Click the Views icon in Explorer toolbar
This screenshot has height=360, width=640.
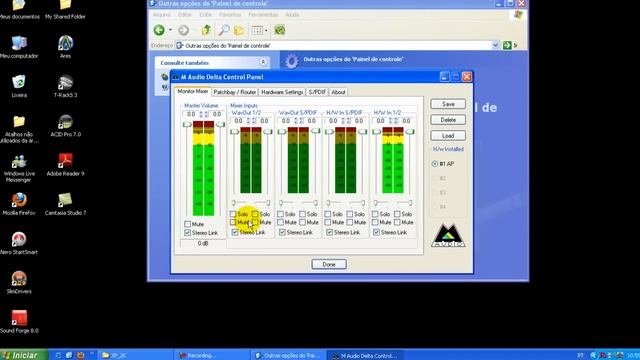click(x=257, y=30)
